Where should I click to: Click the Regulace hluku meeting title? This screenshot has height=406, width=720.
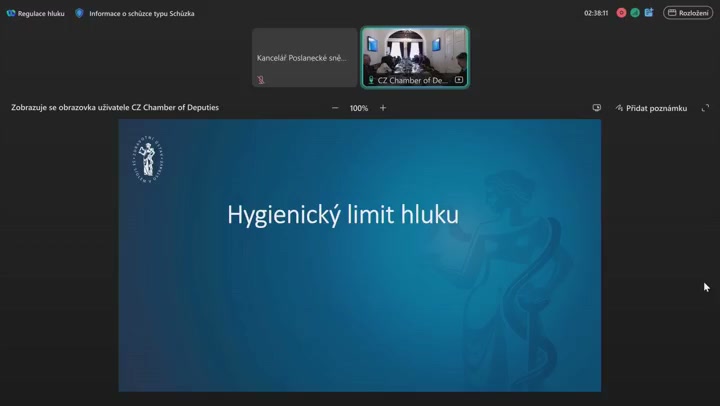(x=41, y=13)
